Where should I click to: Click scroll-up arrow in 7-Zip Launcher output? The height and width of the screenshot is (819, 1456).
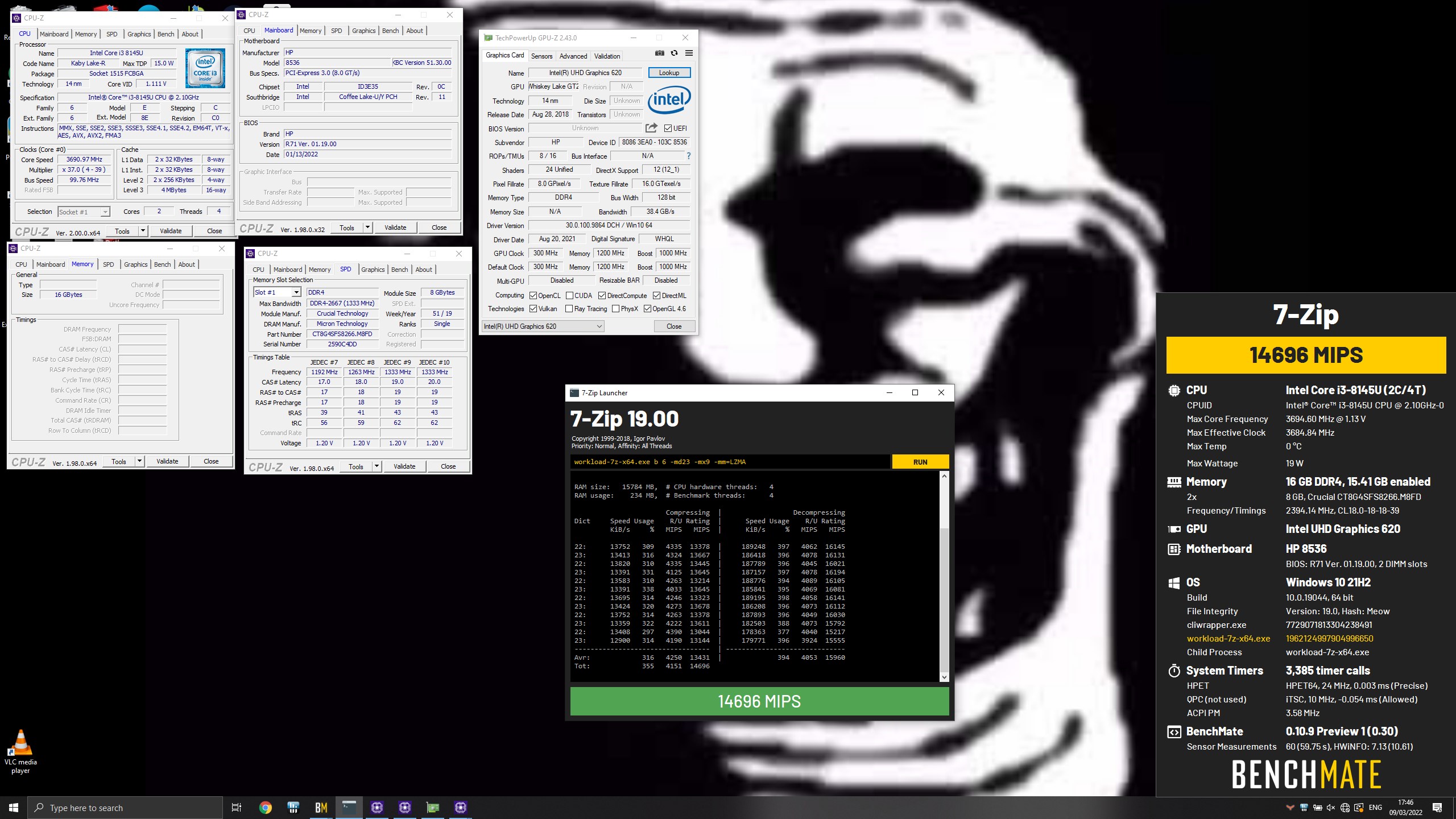pyautogui.click(x=945, y=475)
